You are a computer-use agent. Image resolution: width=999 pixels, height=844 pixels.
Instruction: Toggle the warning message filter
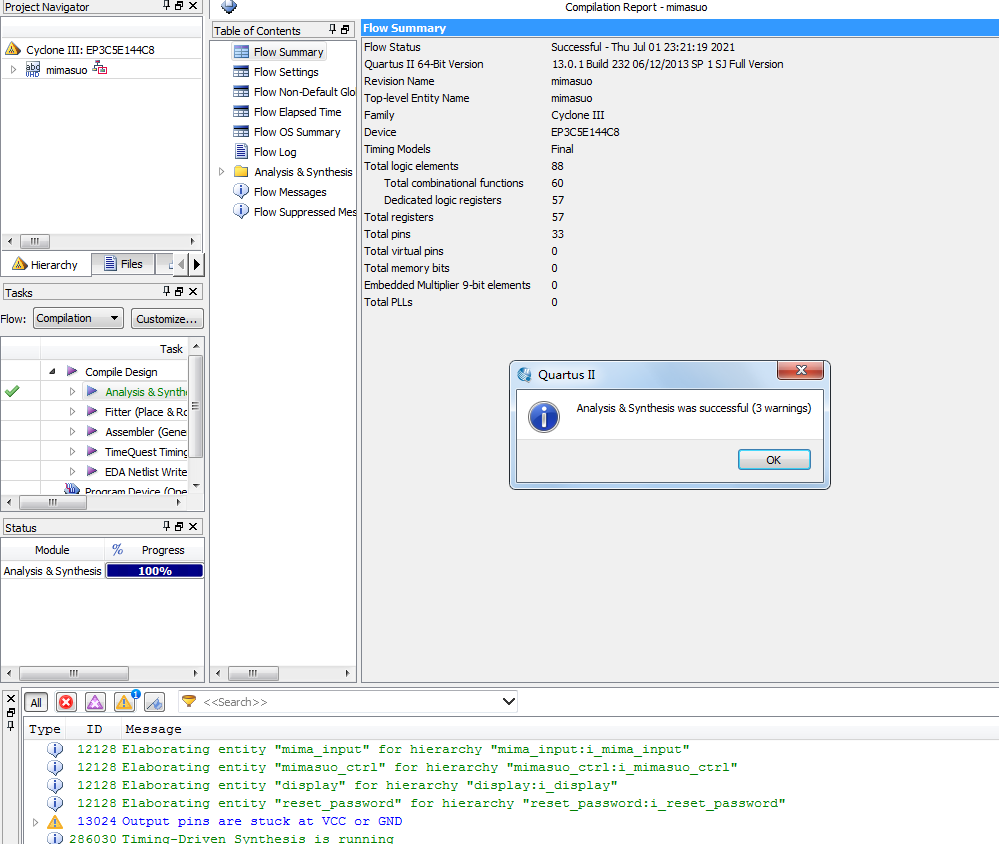pos(124,702)
